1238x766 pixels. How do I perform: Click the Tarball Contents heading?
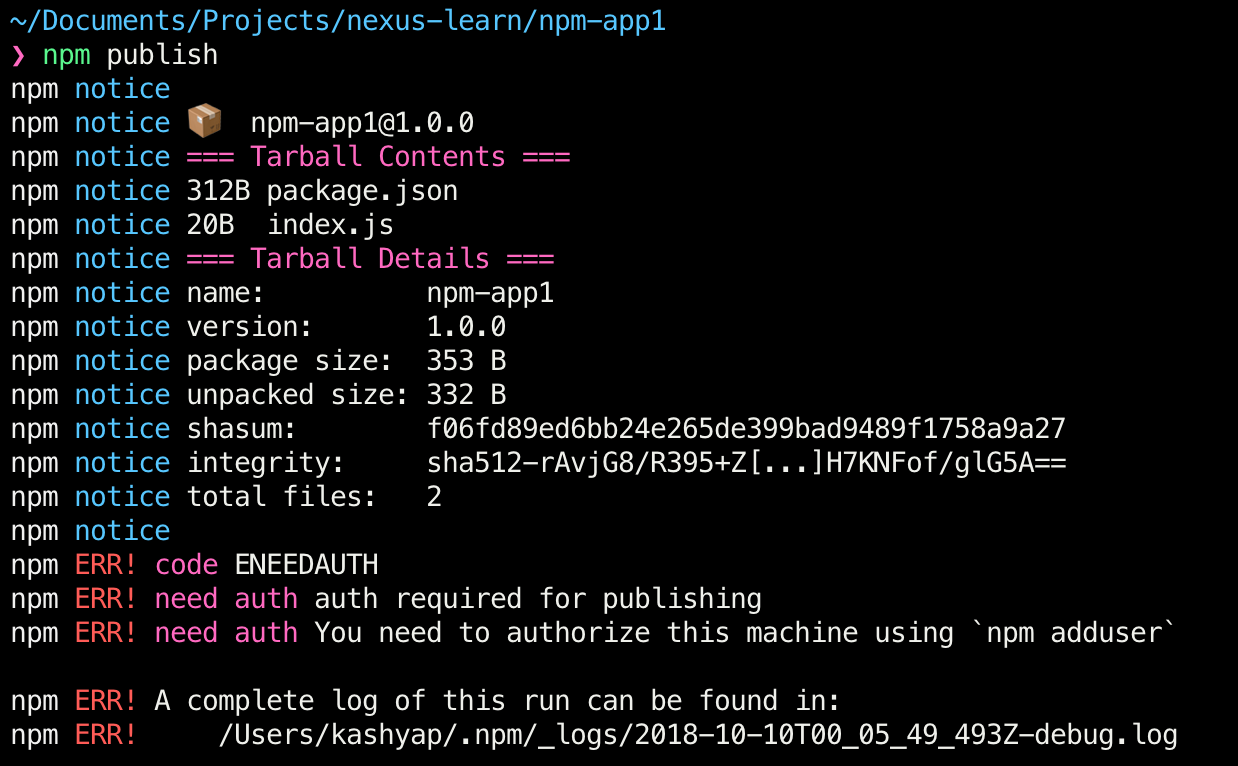pos(378,157)
